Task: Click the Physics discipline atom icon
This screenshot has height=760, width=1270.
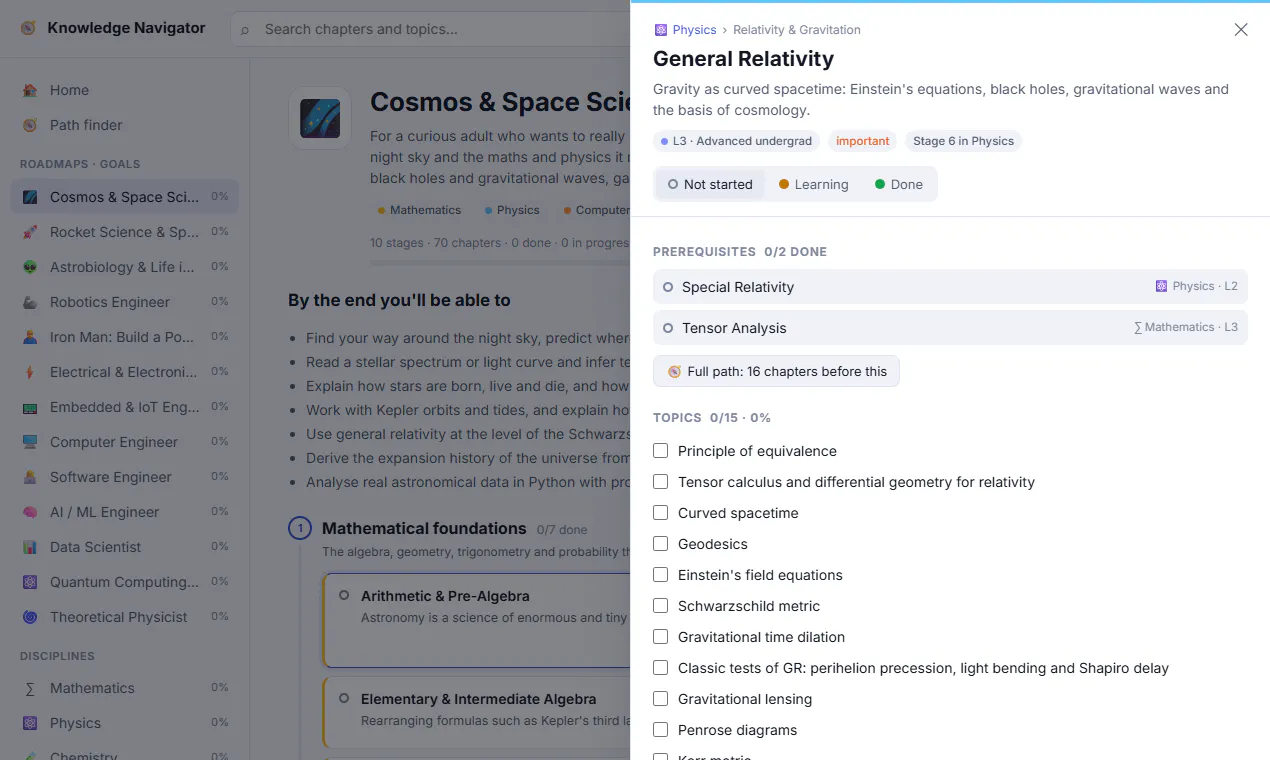Action: [x=30, y=723]
